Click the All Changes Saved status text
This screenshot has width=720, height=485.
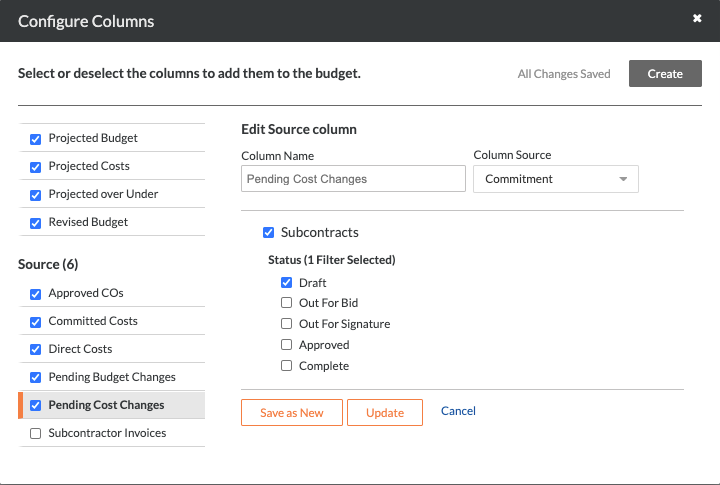point(564,74)
